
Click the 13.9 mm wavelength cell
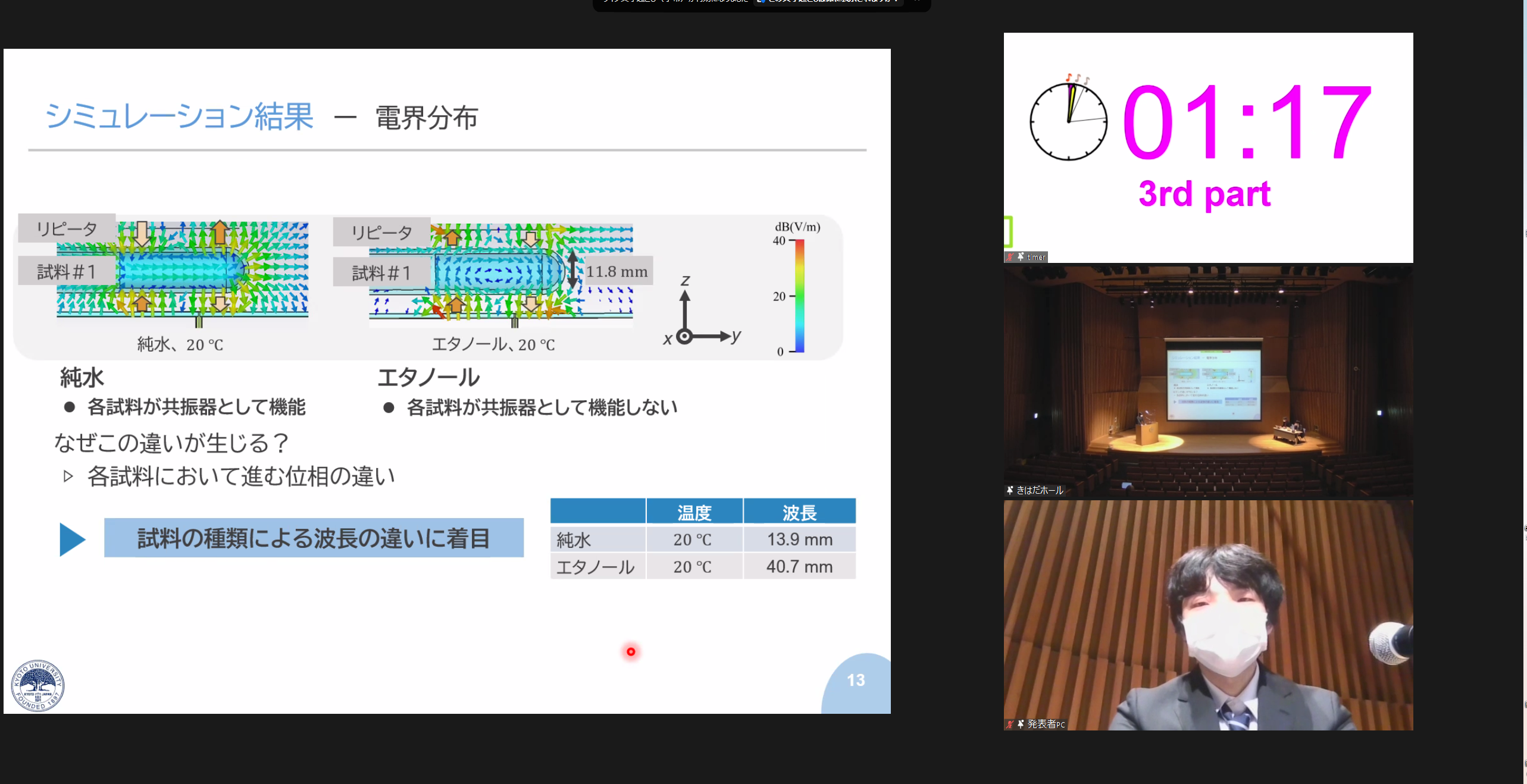(800, 540)
